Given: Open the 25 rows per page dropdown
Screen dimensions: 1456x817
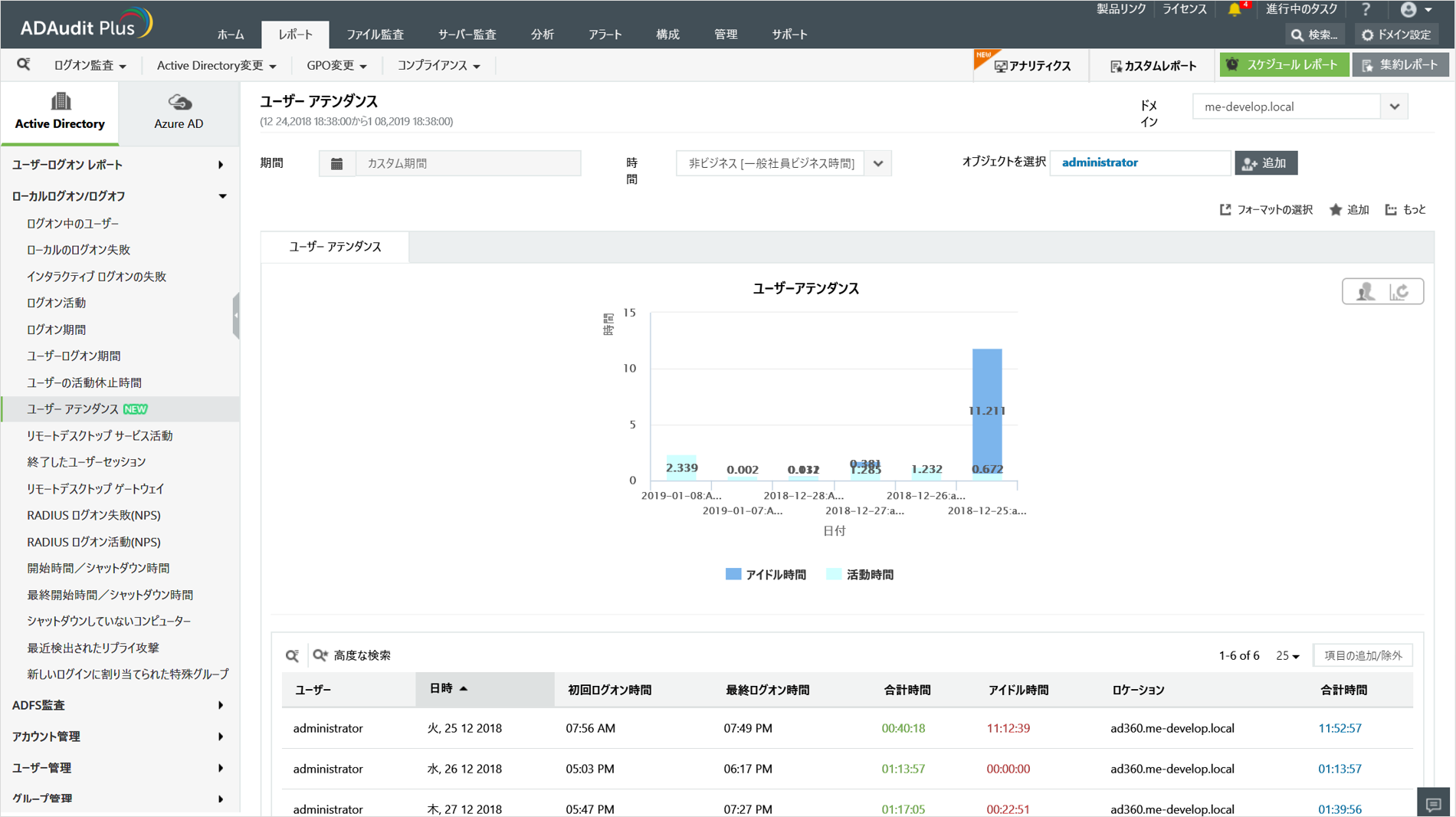Looking at the screenshot, I should point(1287,655).
